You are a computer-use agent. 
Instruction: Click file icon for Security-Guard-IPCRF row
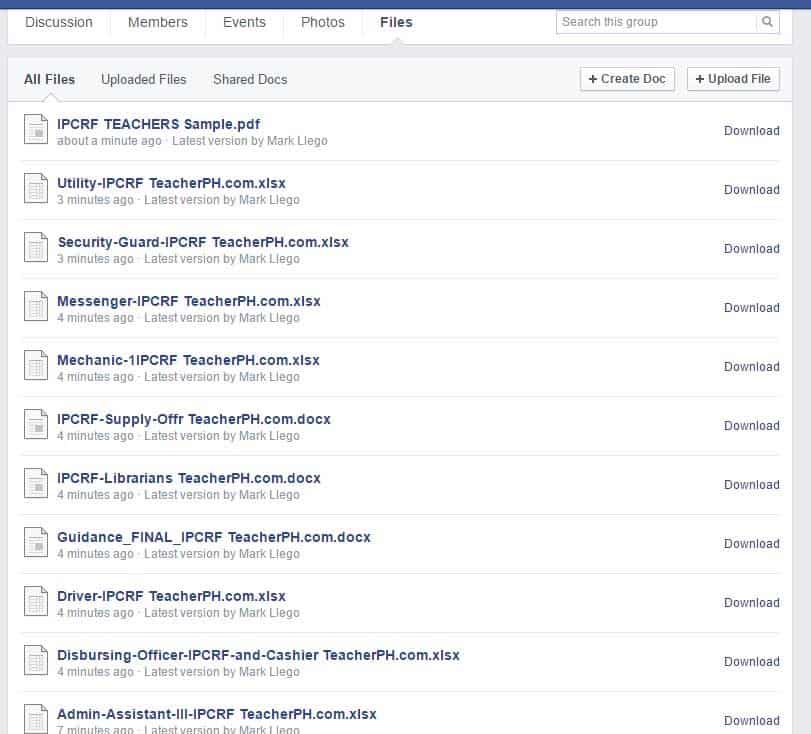(36, 247)
